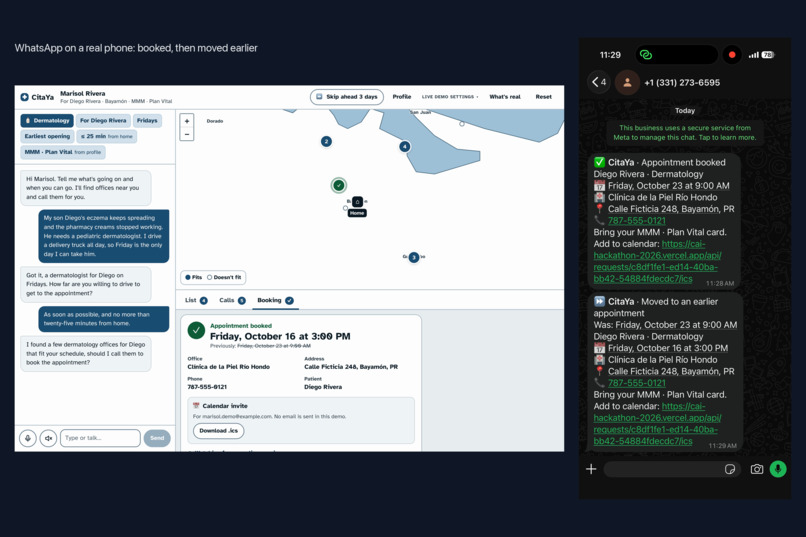Viewport: 806px width, 537px height.
Task: Select the green checkmark clinic map pin
Action: tap(338, 185)
